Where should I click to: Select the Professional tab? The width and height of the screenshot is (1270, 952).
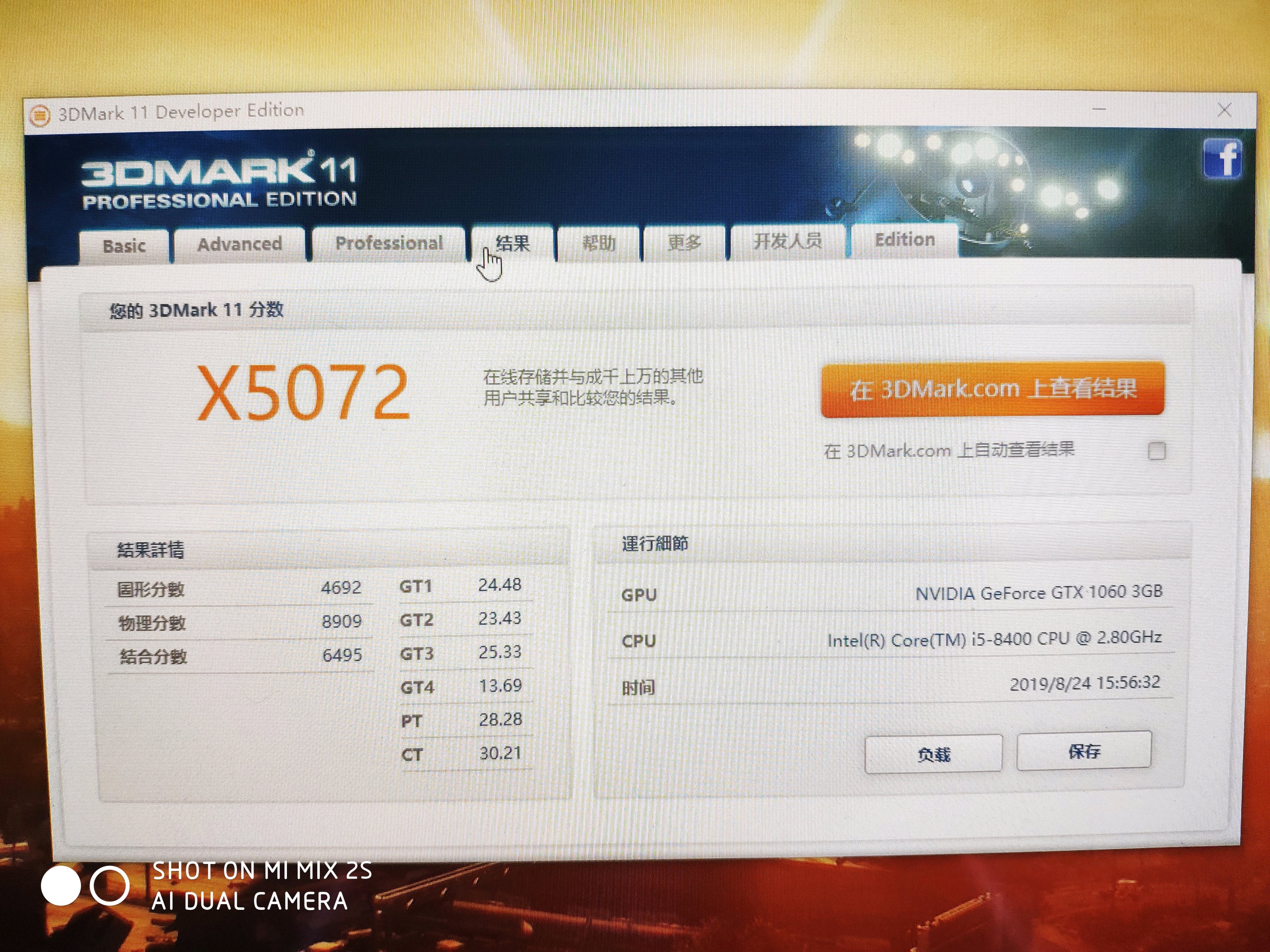pyautogui.click(x=389, y=243)
